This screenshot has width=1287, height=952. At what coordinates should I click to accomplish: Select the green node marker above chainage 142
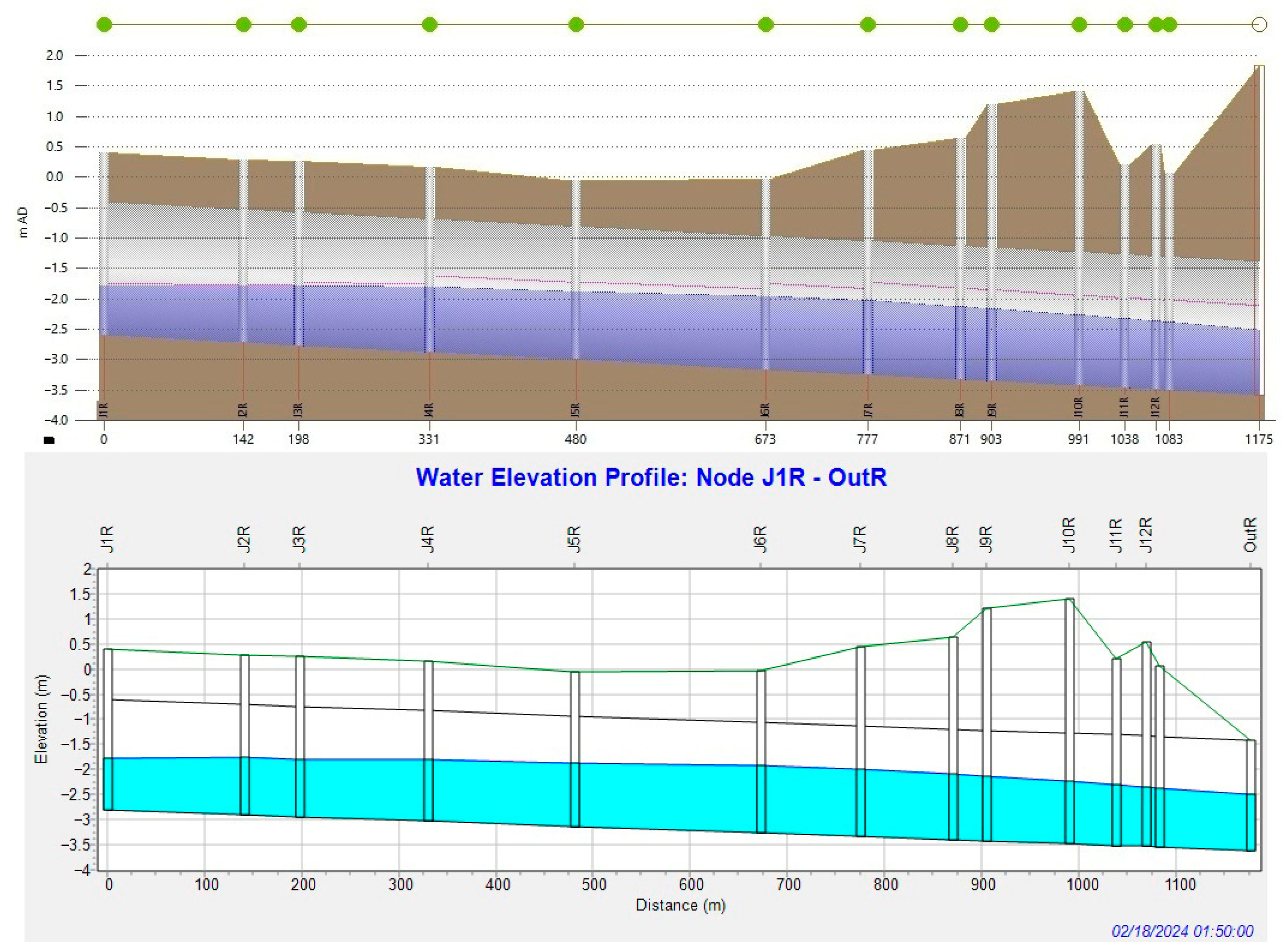tap(244, 25)
